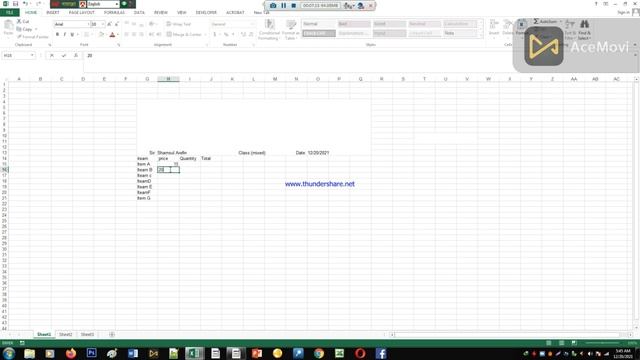Image resolution: width=640 pixels, height=360 pixels.
Task: Switch to the PAGE LAYOUT ribbon tab
Action: pos(82,13)
